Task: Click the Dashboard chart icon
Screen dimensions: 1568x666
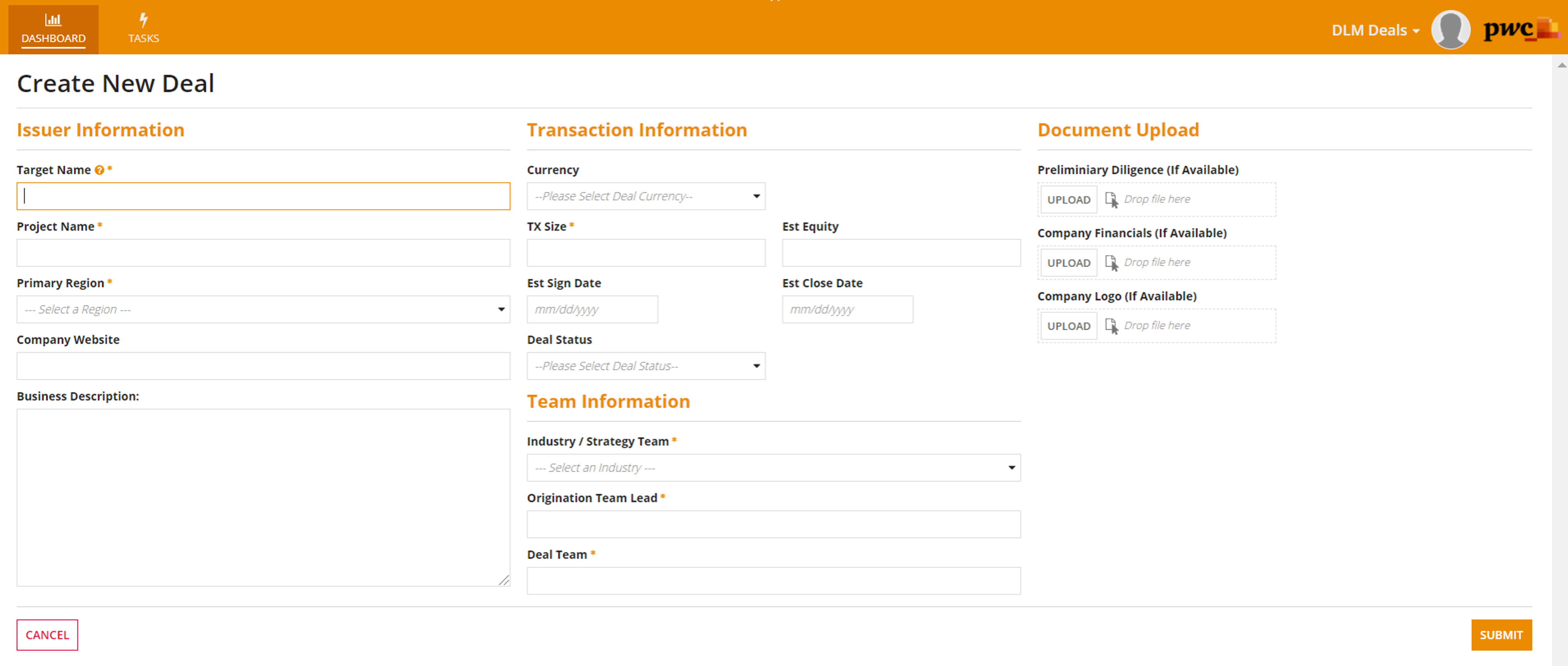Action: [x=53, y=20]
